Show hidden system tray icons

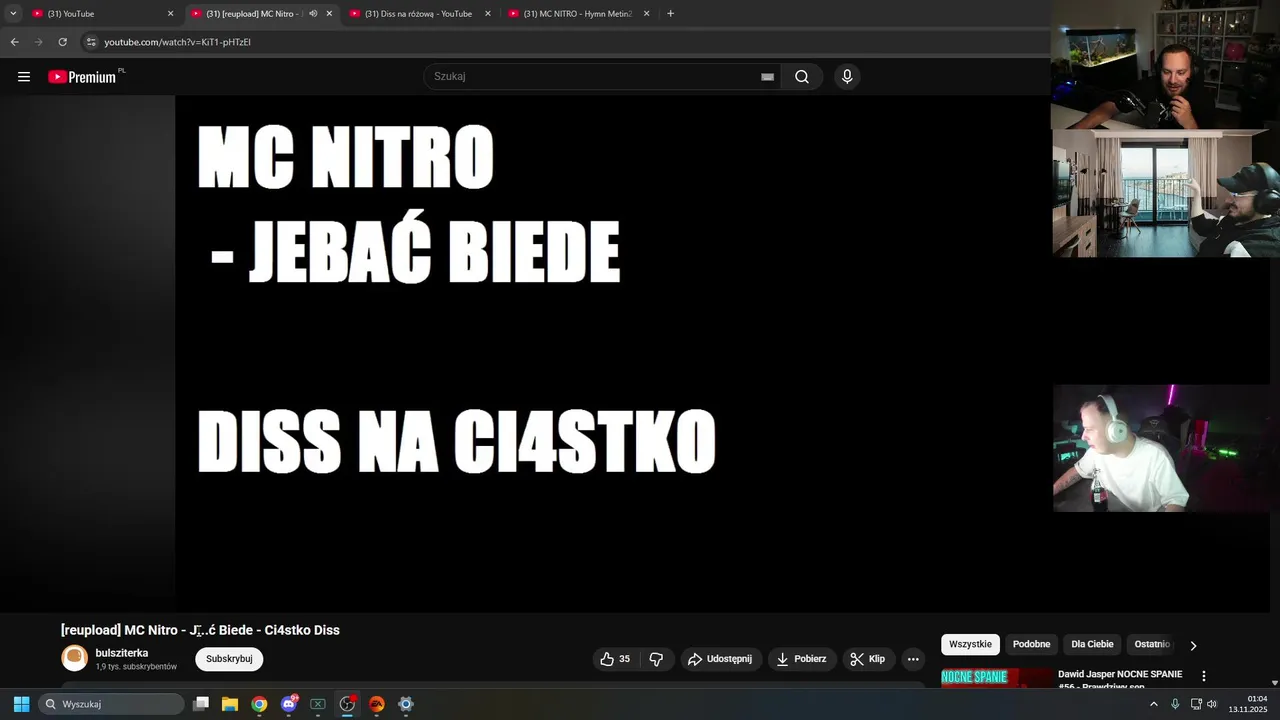click(1154, 704)
